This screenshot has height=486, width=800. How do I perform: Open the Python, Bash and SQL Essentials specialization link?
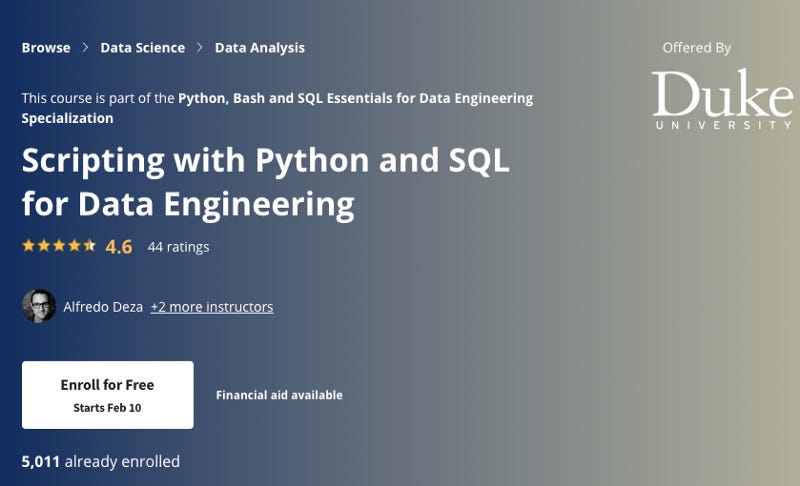[277, 108]
